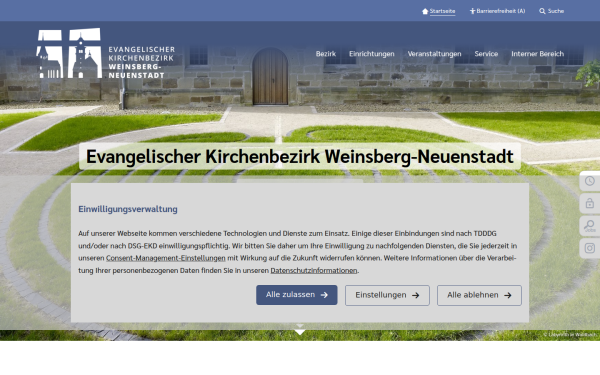
Task: Click the magnifier search icon
Action: point(542,11)
